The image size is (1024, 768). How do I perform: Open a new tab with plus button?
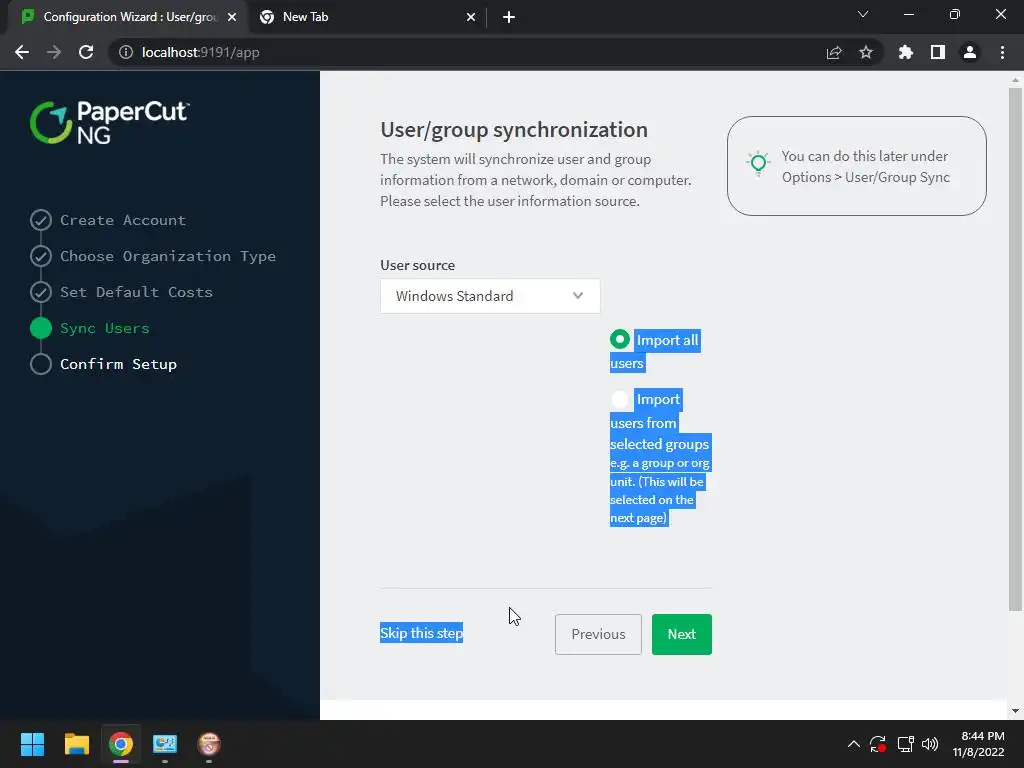pos(509,17)
